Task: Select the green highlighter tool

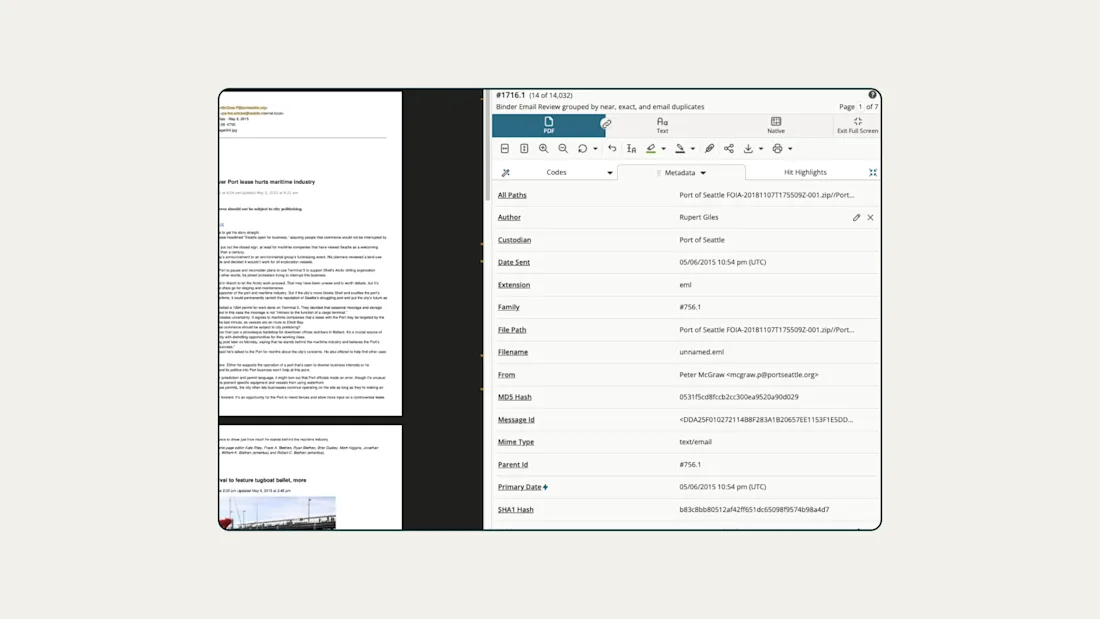Action: pos(651,149)
